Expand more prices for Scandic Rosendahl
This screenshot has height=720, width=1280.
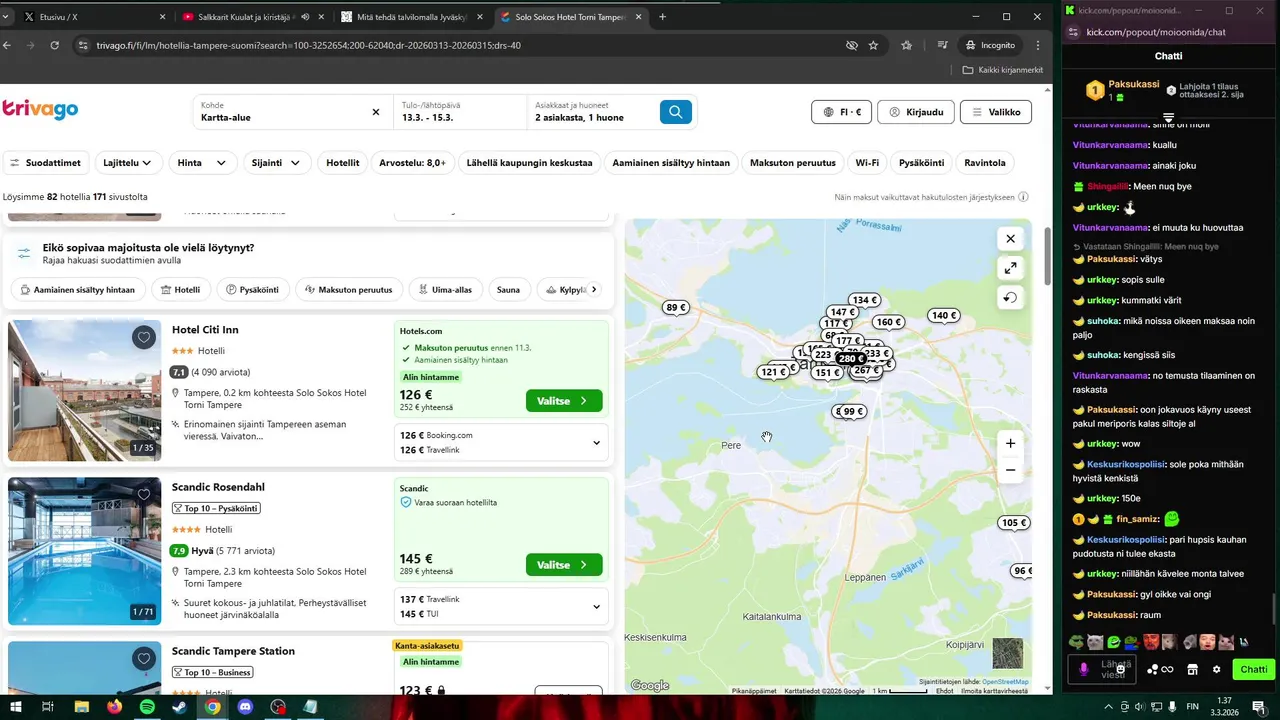pos(596,606)
